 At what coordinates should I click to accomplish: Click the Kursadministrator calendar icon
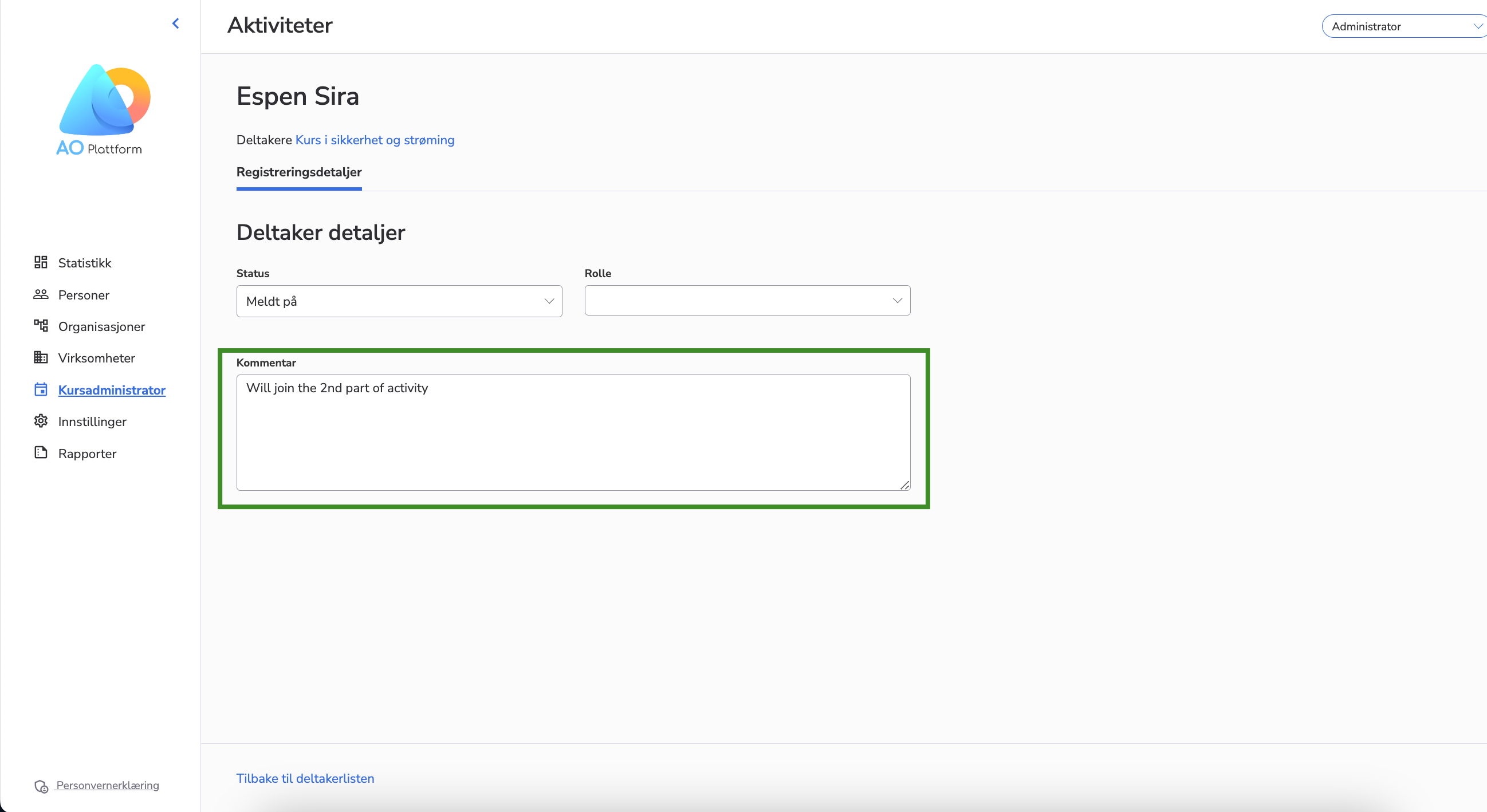[41, 389]
